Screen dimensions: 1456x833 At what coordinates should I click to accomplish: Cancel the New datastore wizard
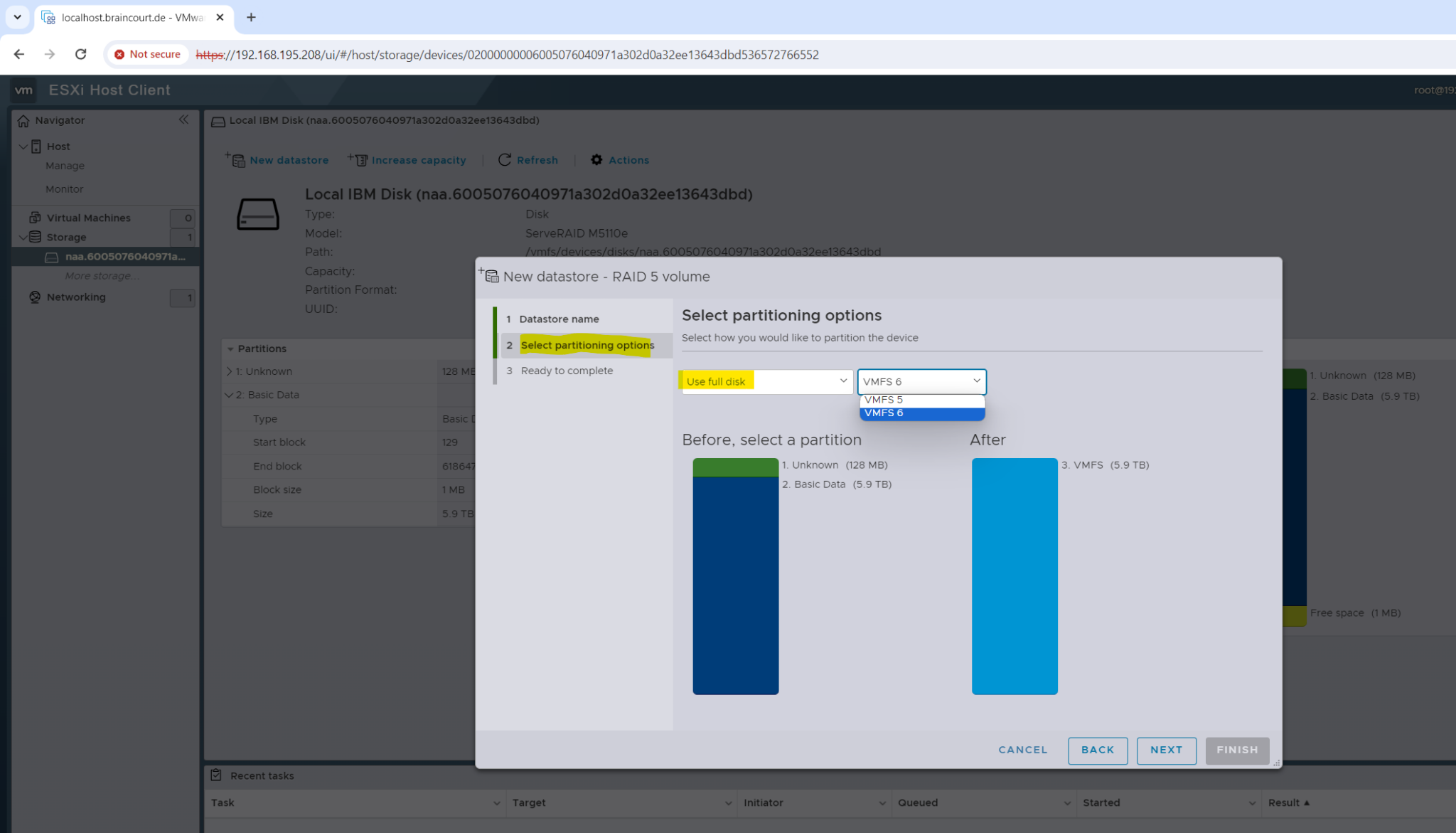tap(1022, 750)
